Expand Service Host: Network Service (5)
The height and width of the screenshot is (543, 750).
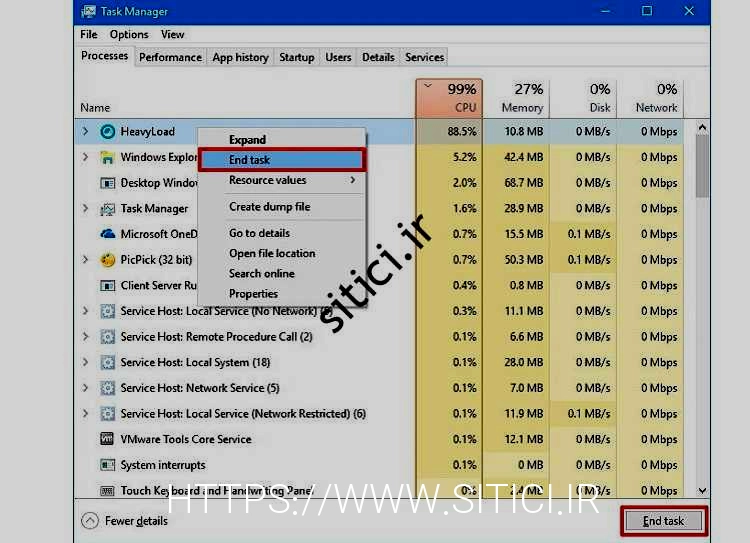pyautogui.click(x=85, y=388)
